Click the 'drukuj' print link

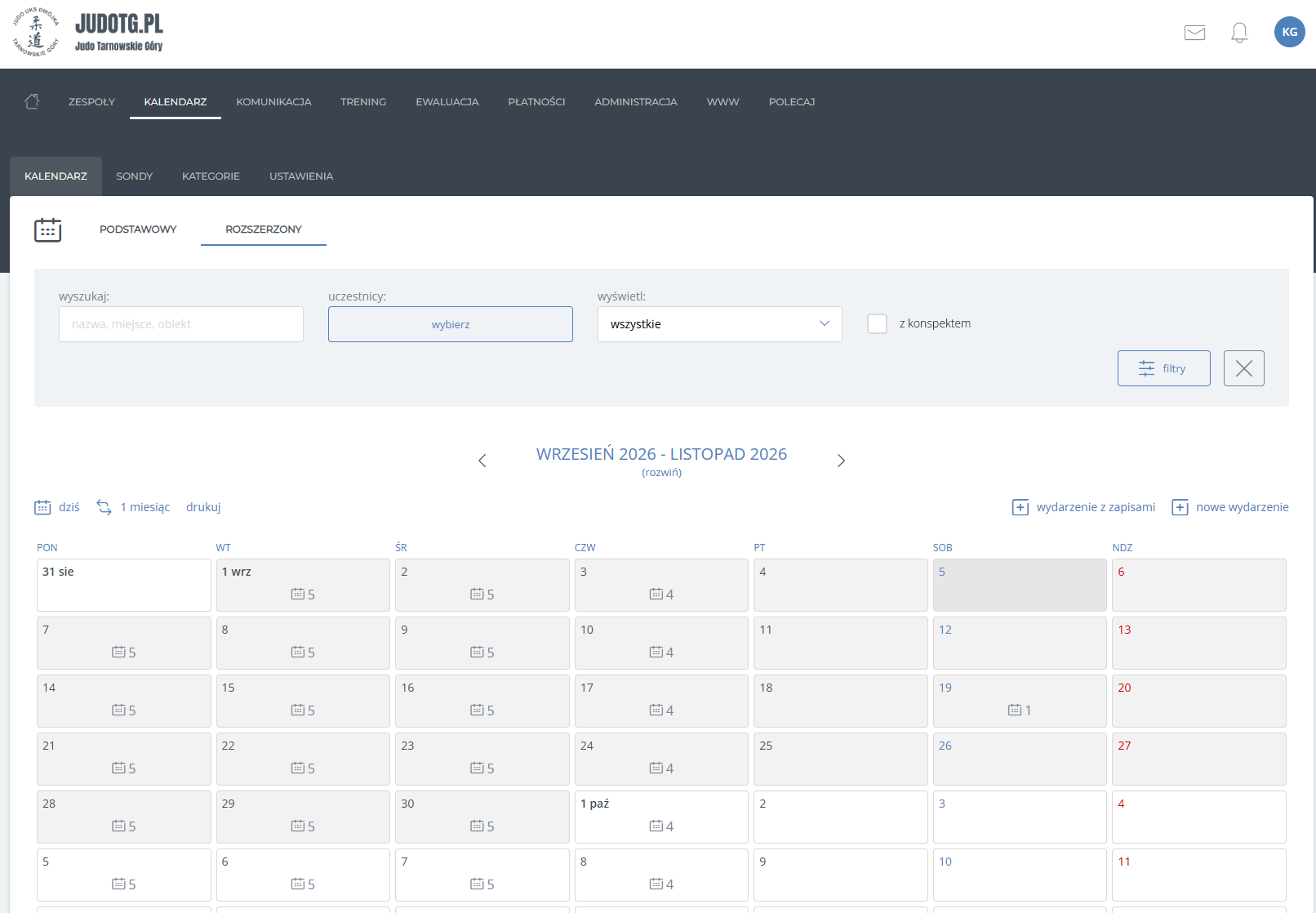pyautogui.click(x=203, y=507)
